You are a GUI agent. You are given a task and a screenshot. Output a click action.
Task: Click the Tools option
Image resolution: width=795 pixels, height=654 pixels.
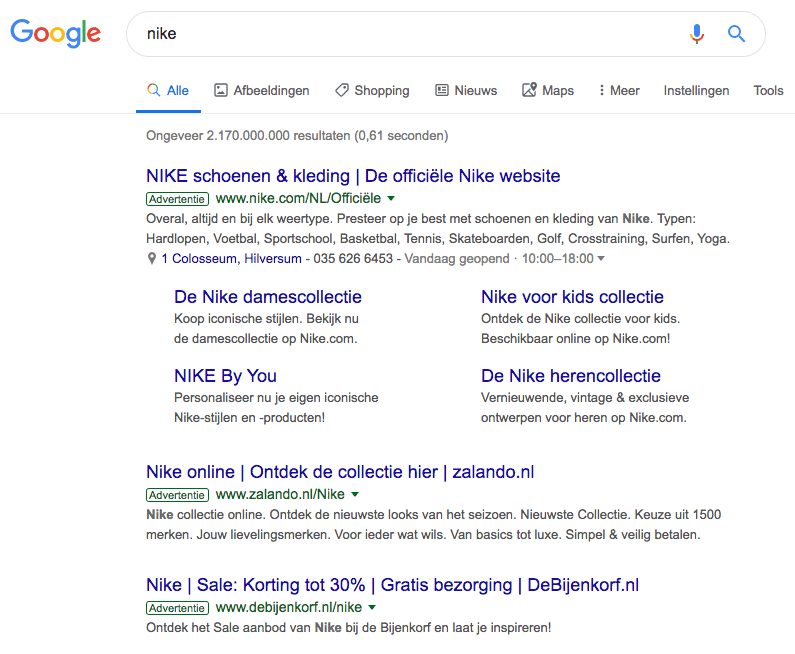[x=768, y=90]
